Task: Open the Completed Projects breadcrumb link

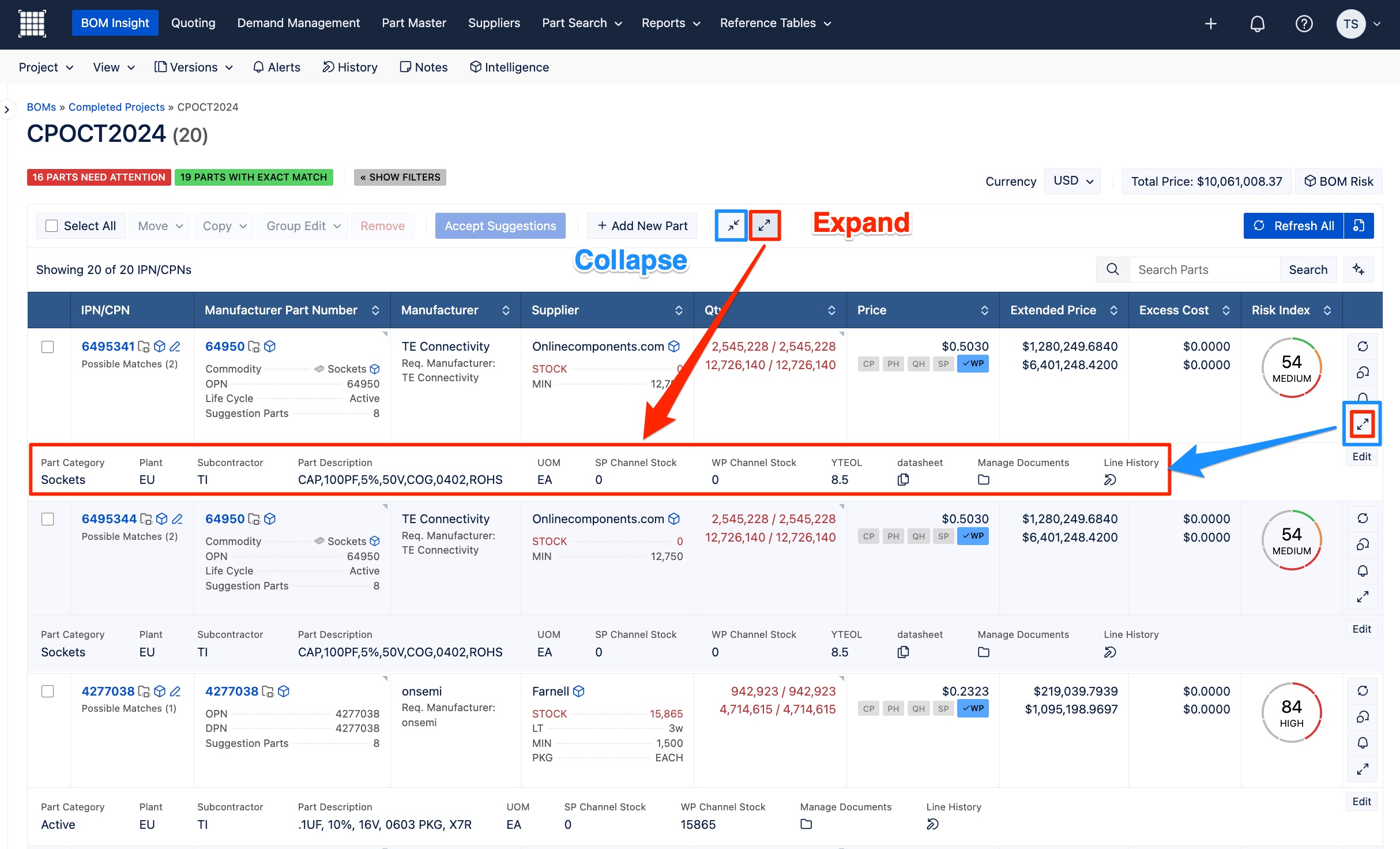Action: click(116, 107)
